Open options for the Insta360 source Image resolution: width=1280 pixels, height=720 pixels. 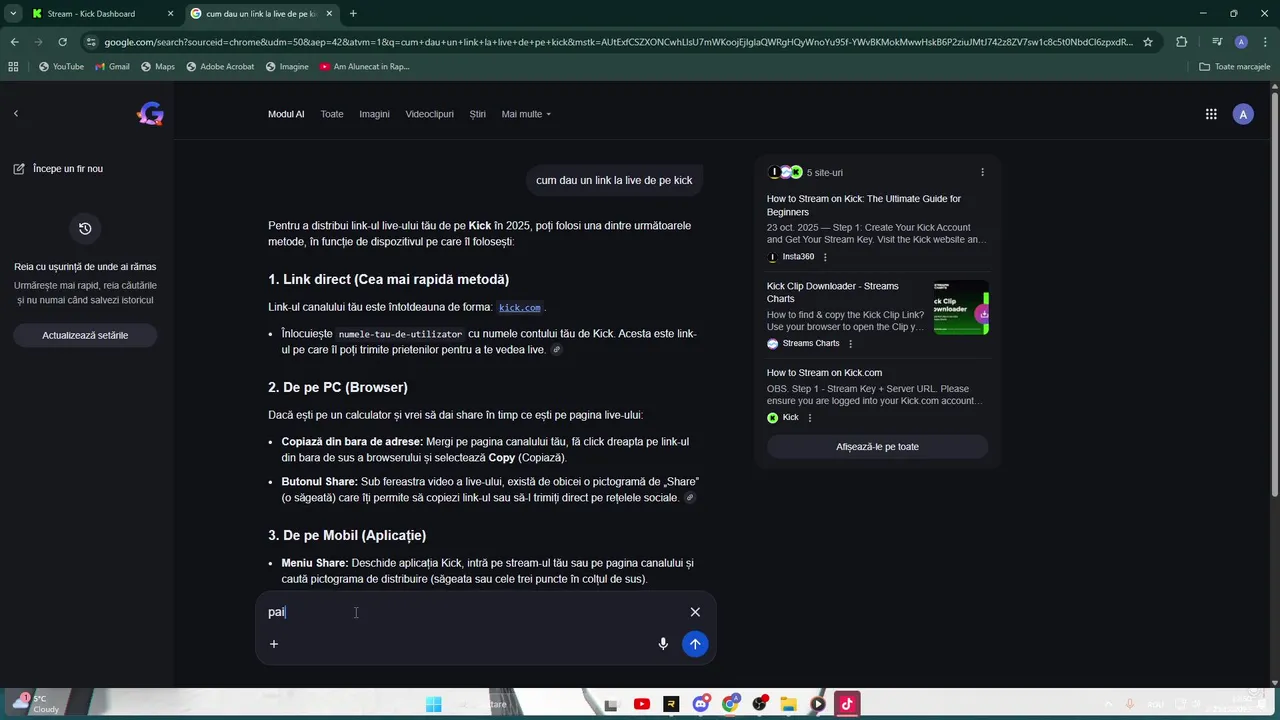tap(825, 257)
